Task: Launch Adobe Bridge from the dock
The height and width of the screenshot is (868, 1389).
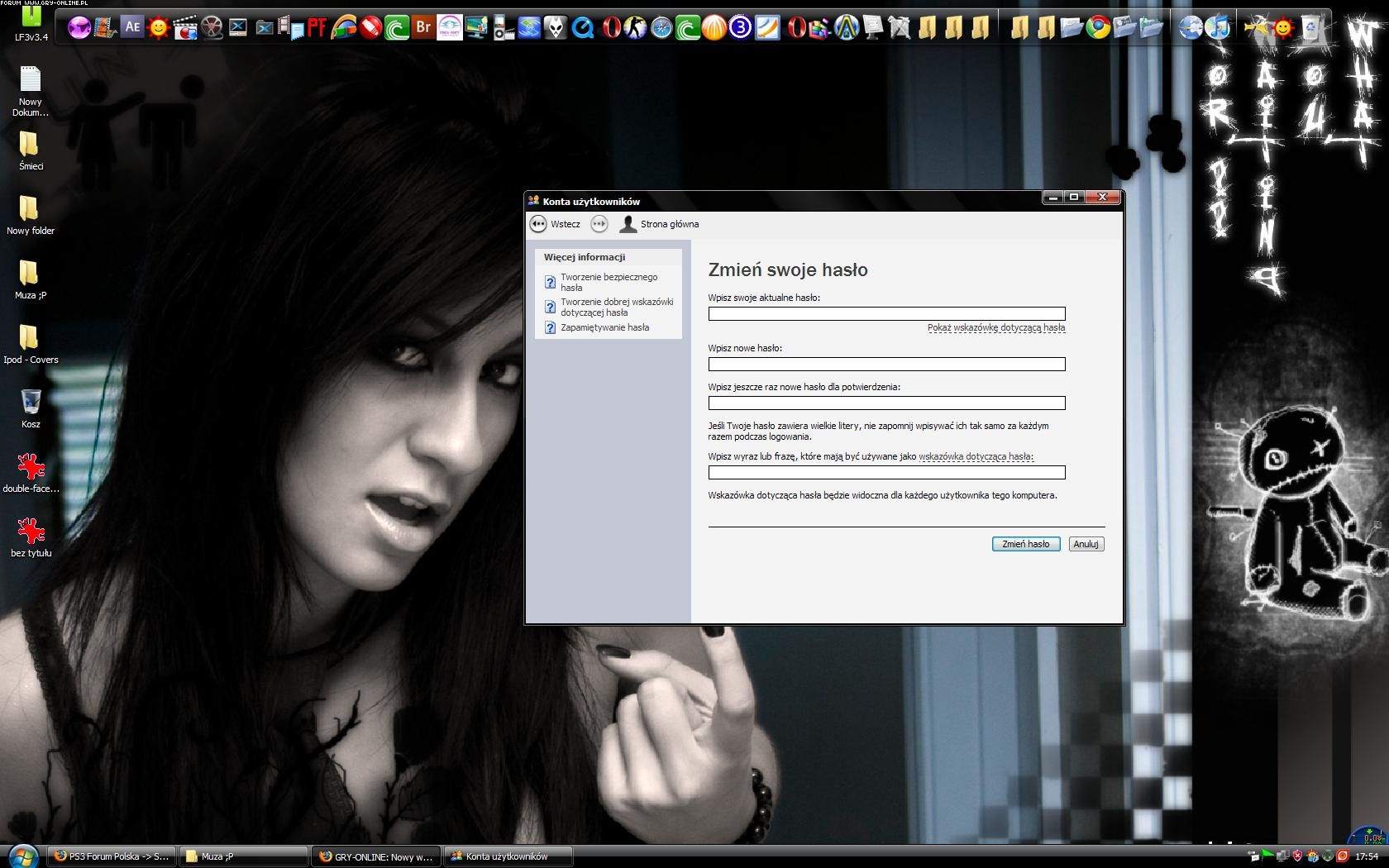Action: point(423,27)
